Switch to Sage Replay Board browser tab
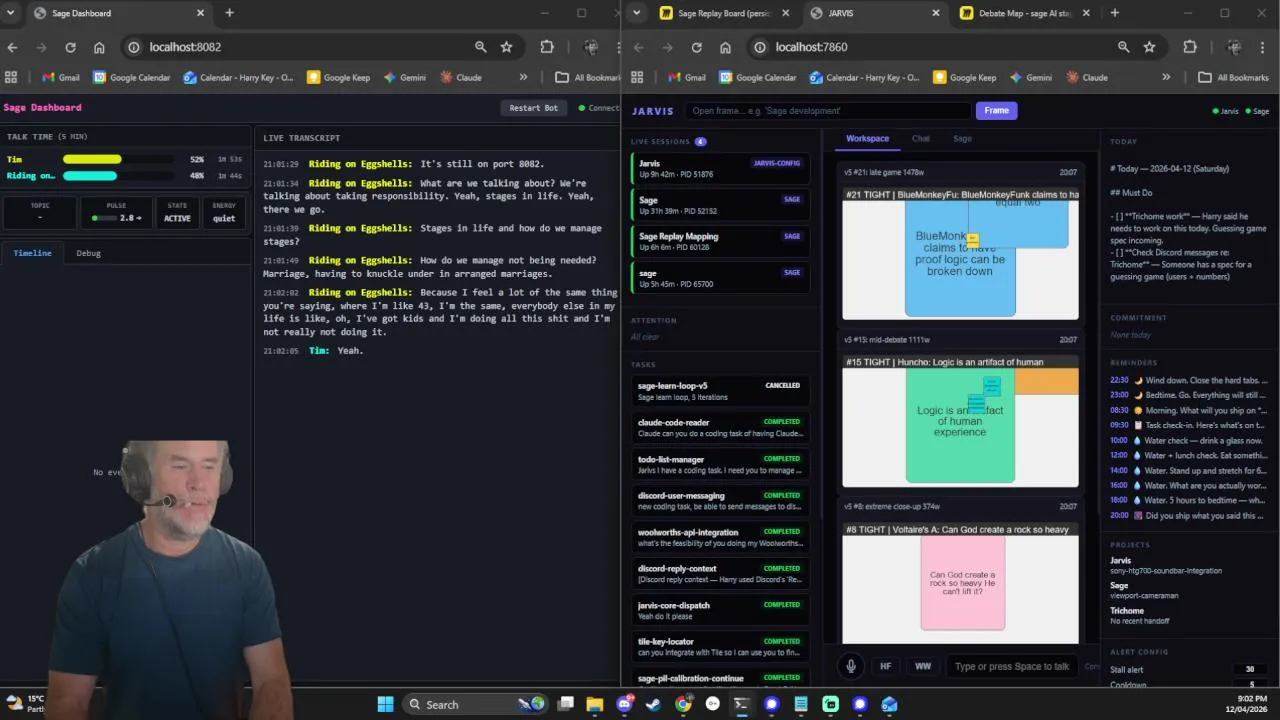 (x=725, y=13)
